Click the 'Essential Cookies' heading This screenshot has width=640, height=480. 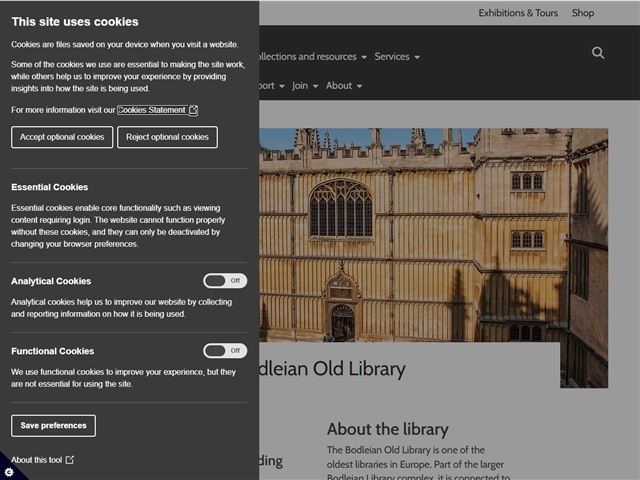tap(50, 187)
